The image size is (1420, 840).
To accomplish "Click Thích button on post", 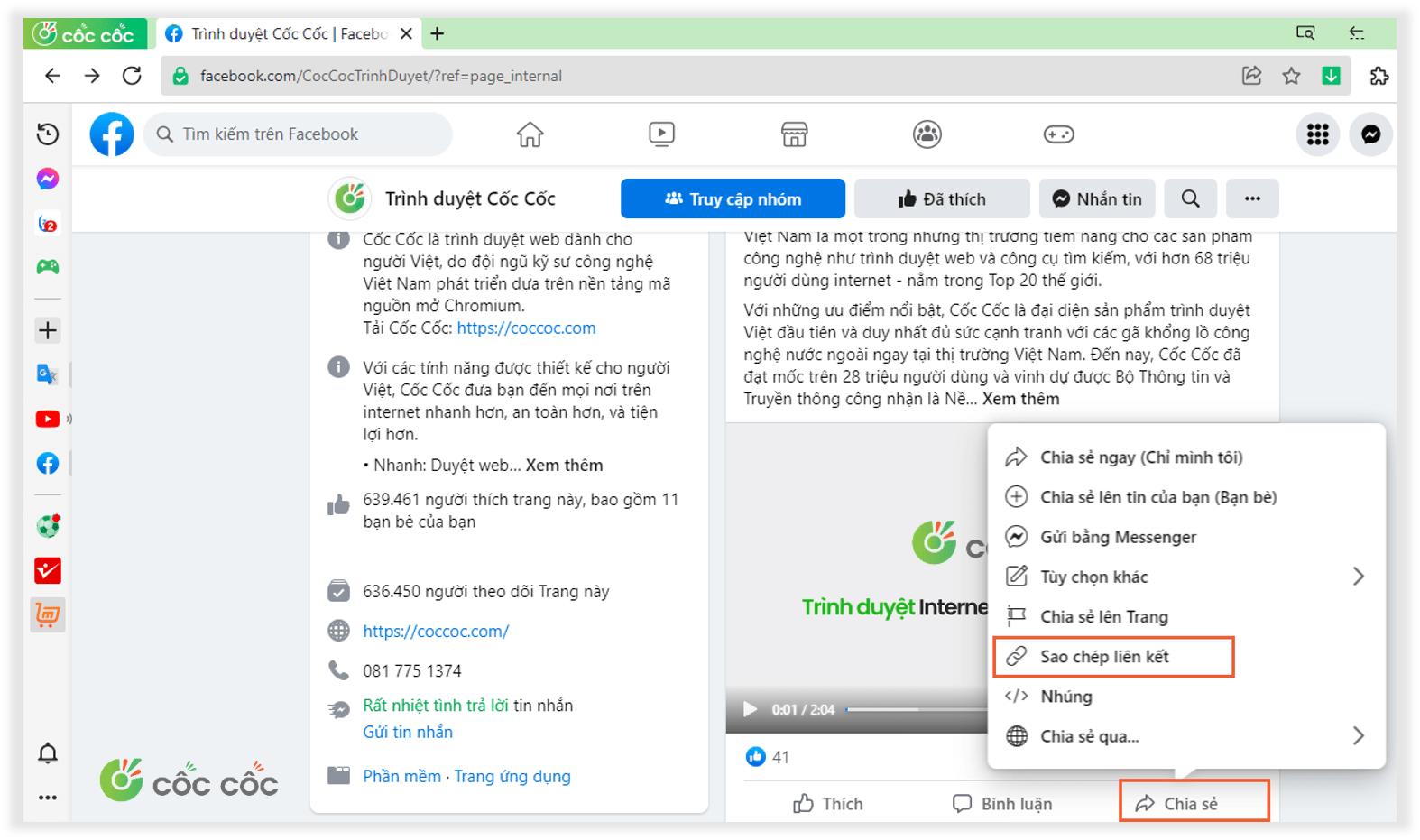I will click(x=828, y=803).
